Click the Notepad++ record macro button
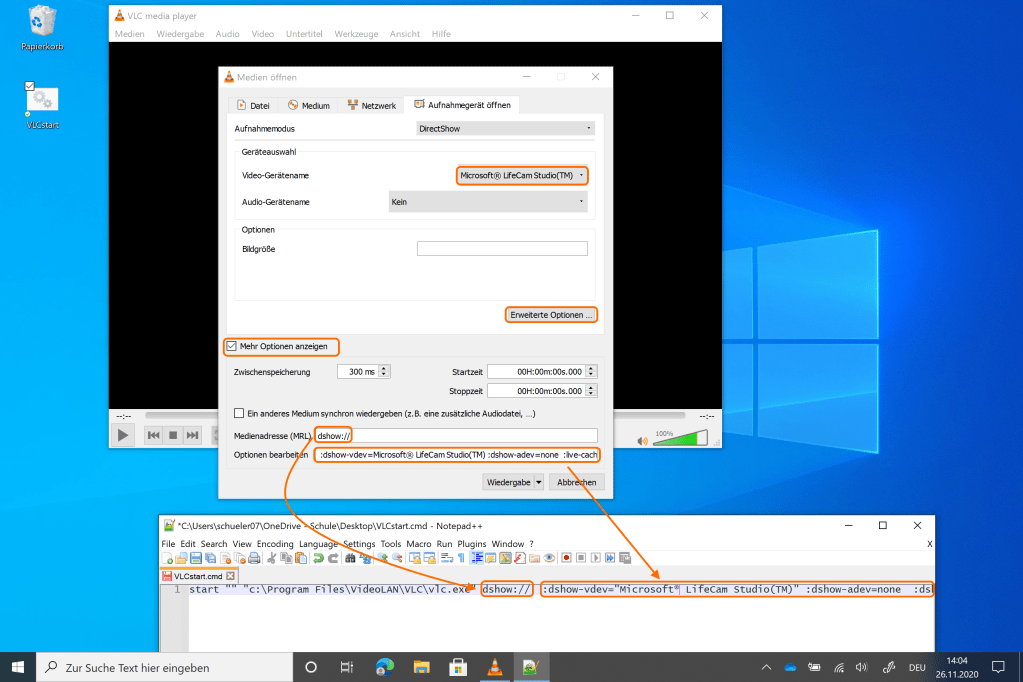This screenshot has height=682, width=1023. click(x=566, y=558)
